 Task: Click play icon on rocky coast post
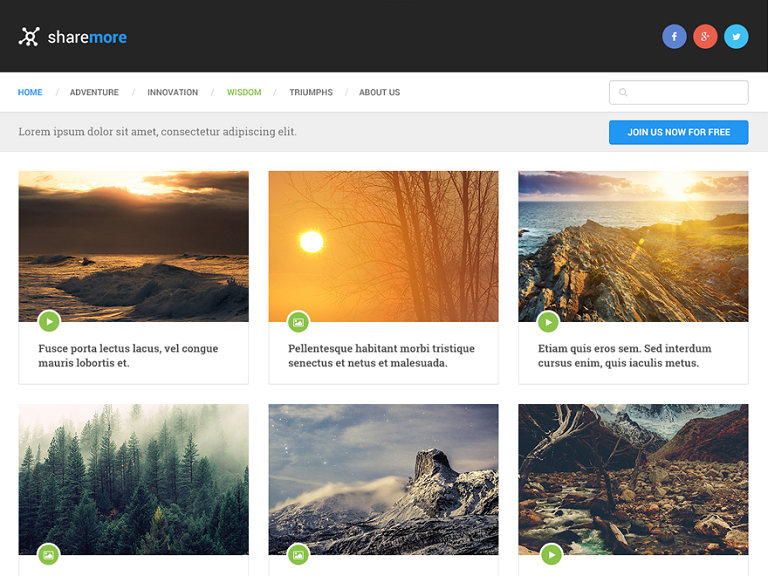tap(548, 322)
